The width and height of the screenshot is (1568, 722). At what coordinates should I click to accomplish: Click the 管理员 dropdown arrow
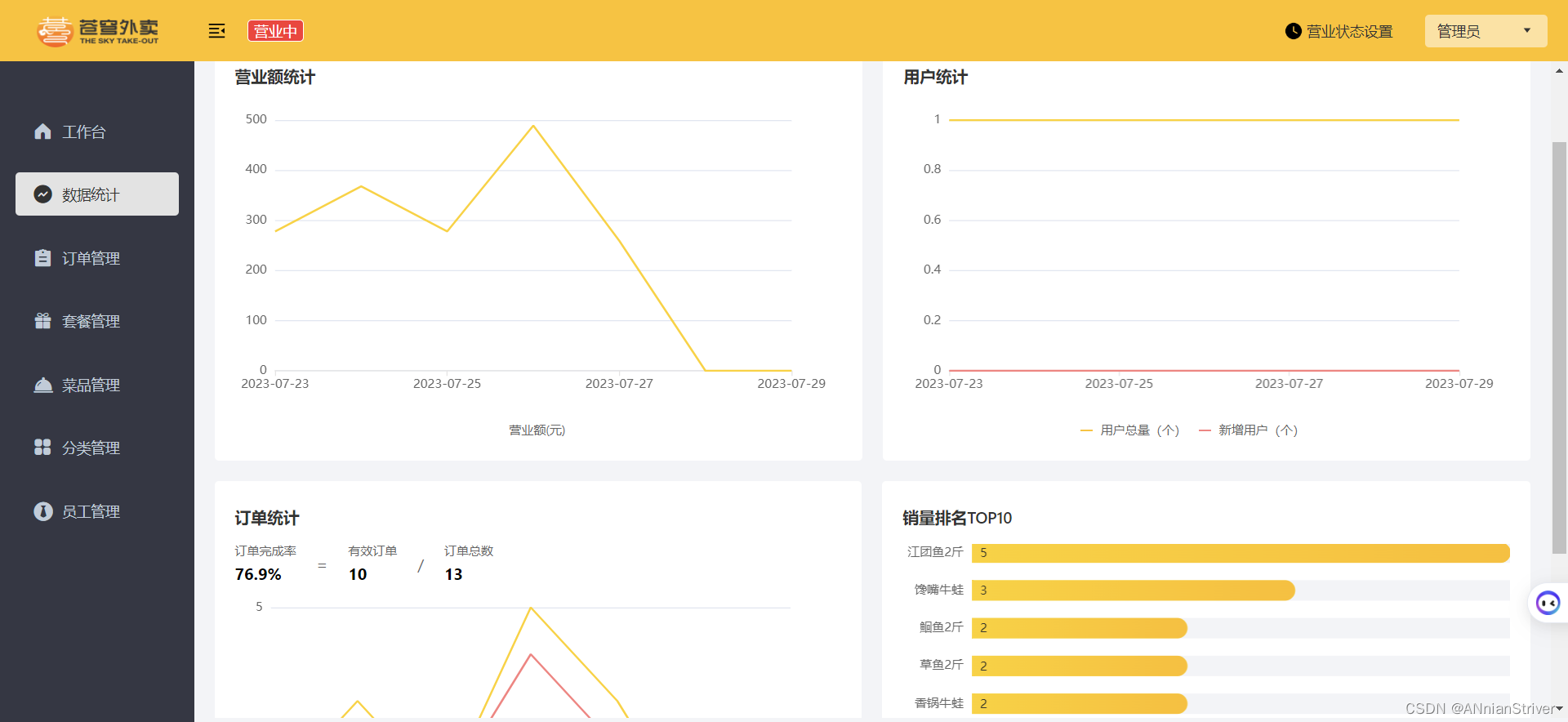pyautogui.click(x=1527, y=31)
